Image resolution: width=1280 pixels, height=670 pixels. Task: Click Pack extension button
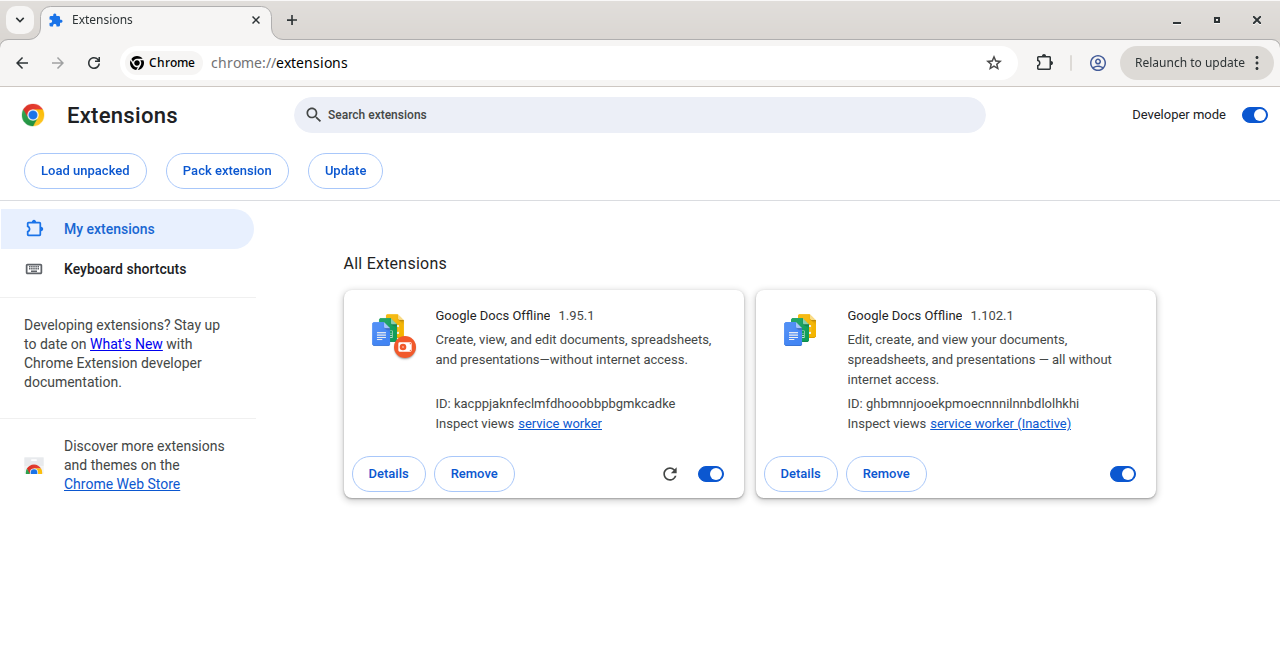coord(227,171)
